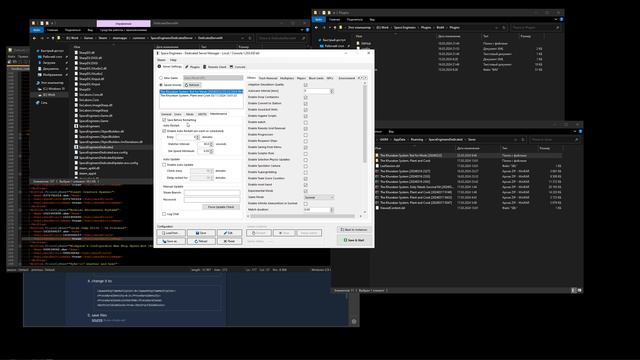Image resolution: width=640 pixels, height=360 pixels.
Task: Click SpaceEngineers breadcrumb in Plugins Explorer
Action: (x=404, y=27)
